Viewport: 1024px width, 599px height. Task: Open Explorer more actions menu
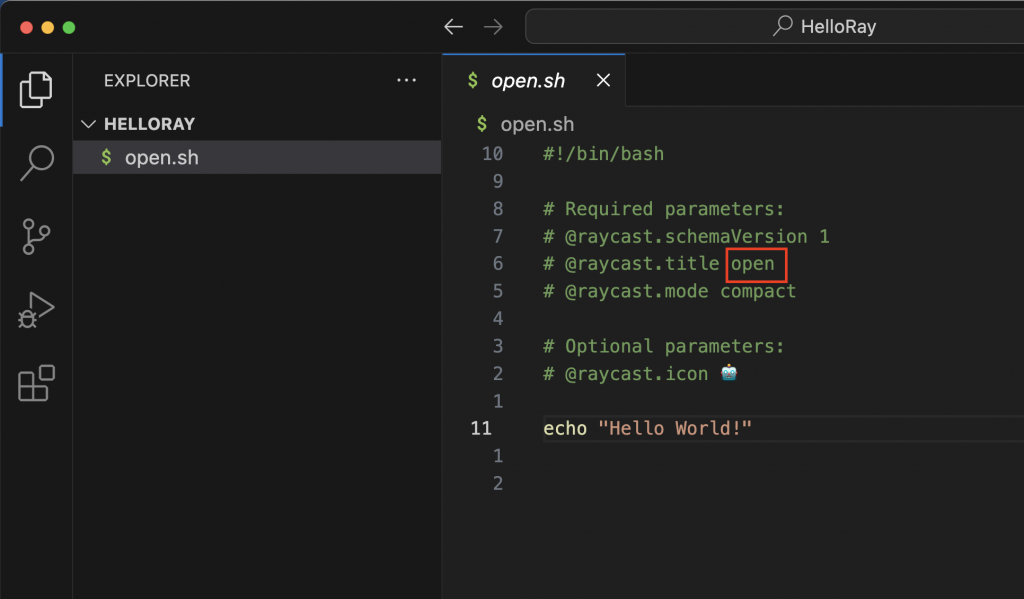pos(406,80)
